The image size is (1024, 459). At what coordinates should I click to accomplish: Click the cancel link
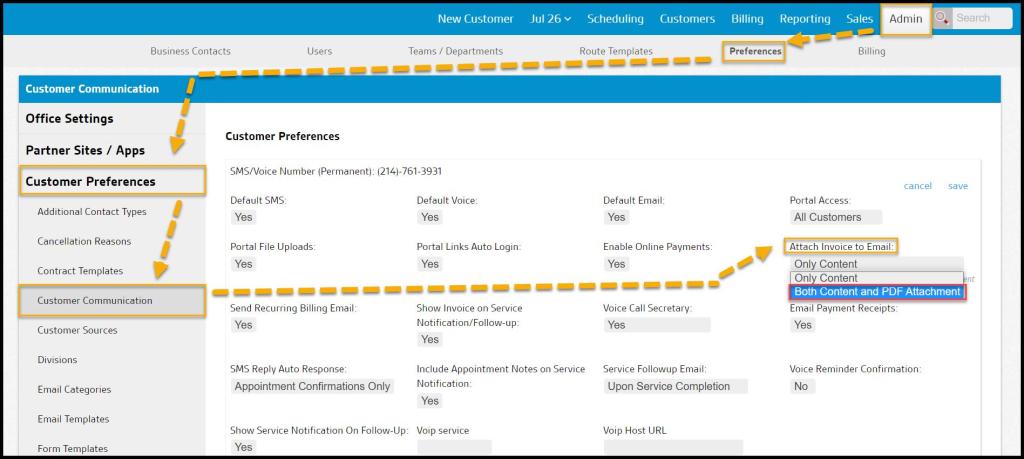[x=917, y=186]
